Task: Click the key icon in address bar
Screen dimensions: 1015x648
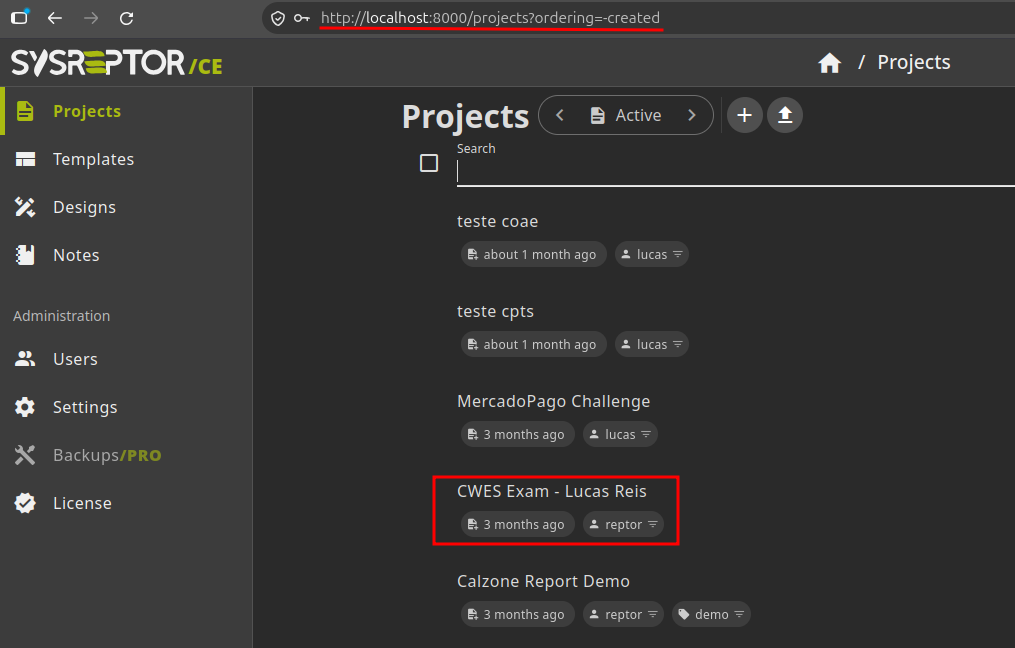Action: click(302, 18)
